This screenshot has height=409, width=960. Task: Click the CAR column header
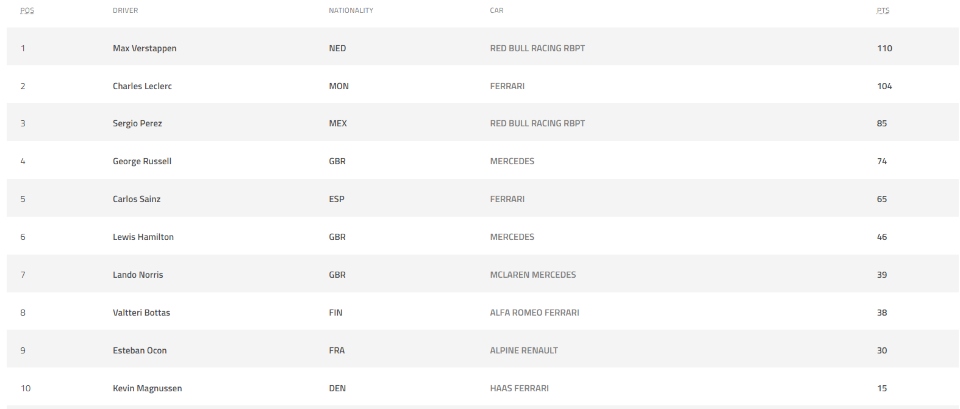point(496,10)
